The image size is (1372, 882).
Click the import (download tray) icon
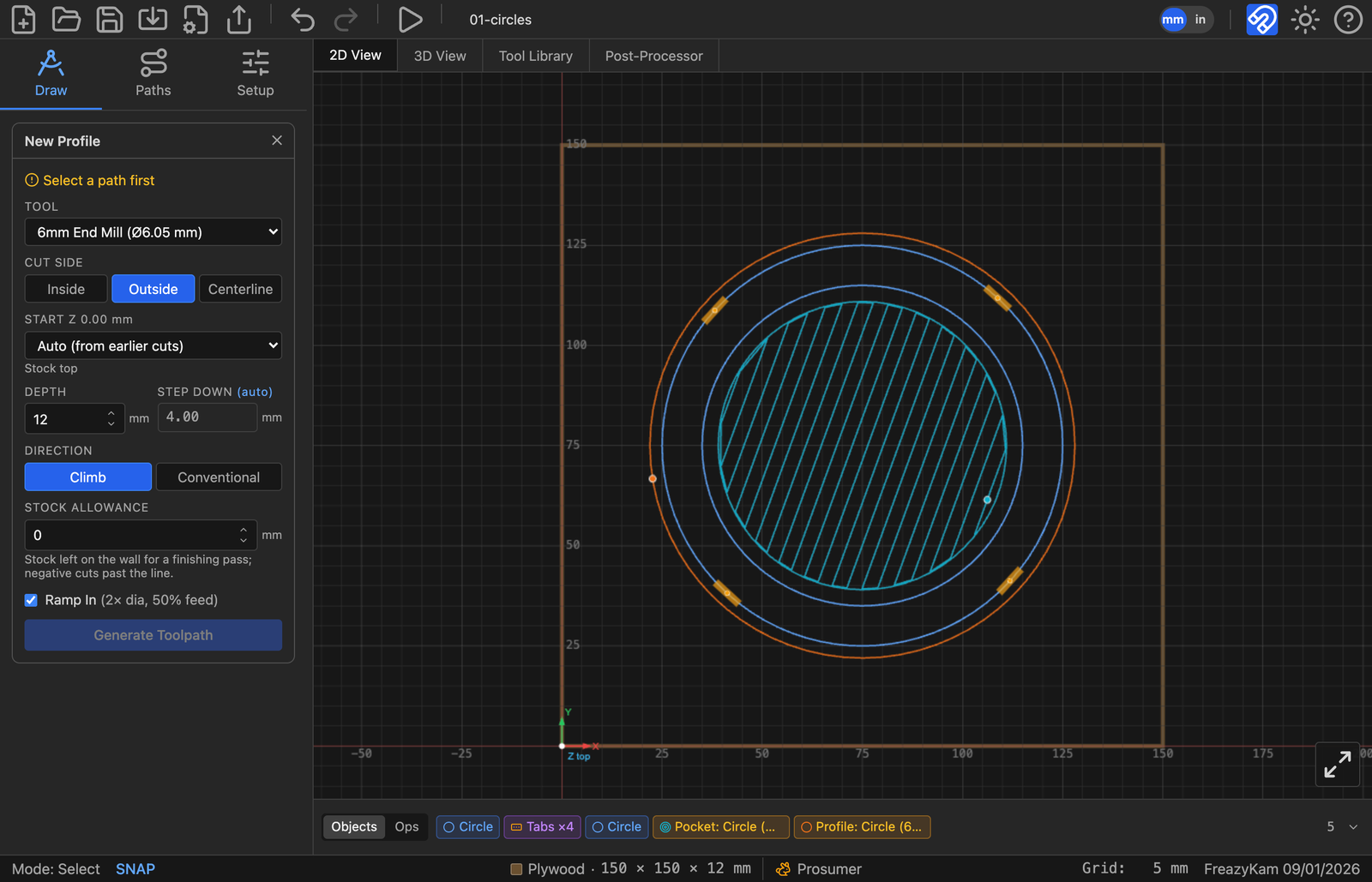click(x=153, y=19)
